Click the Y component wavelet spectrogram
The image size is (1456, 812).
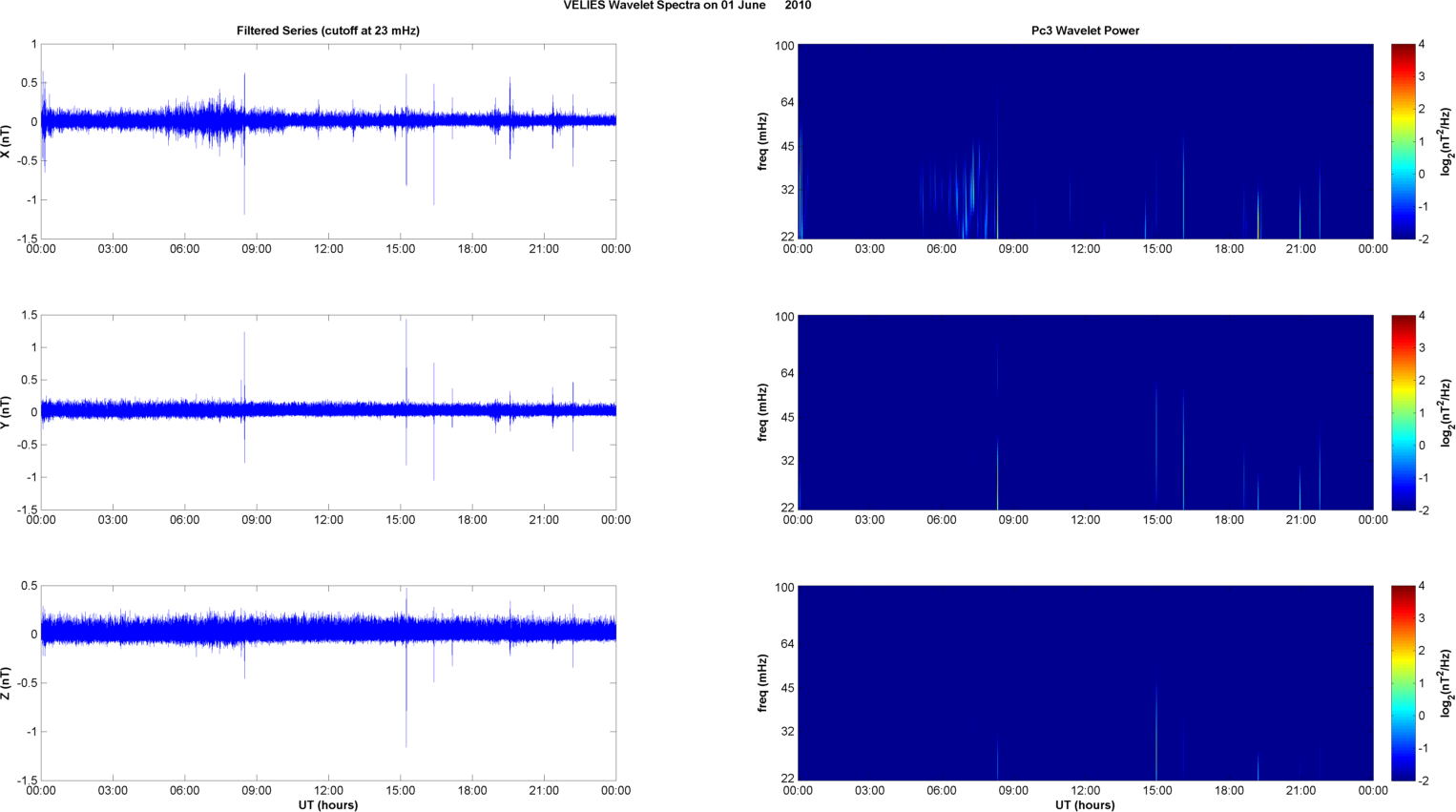pyautogui.click(x=1085, y=412)
